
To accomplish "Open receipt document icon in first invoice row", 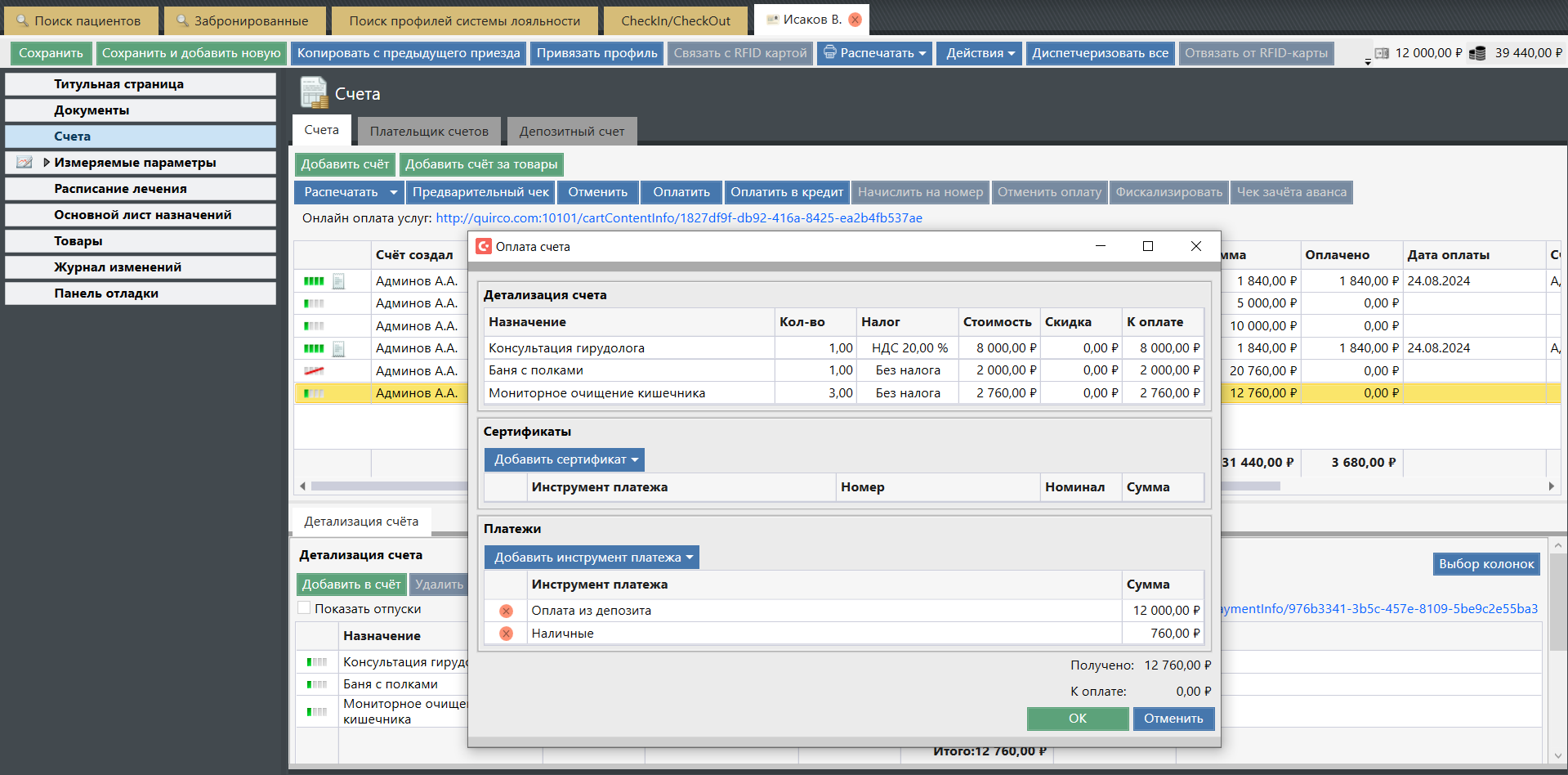I will pos(338,281).
